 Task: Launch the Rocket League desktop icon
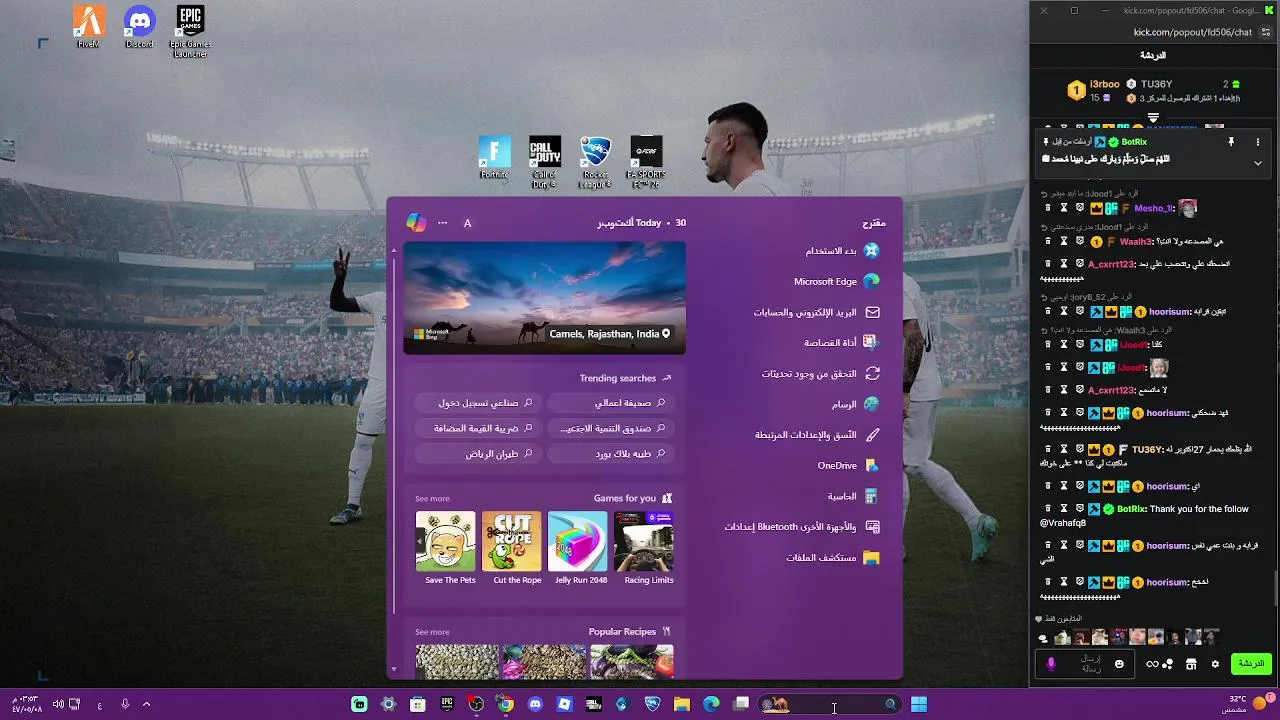pos(596,162)
